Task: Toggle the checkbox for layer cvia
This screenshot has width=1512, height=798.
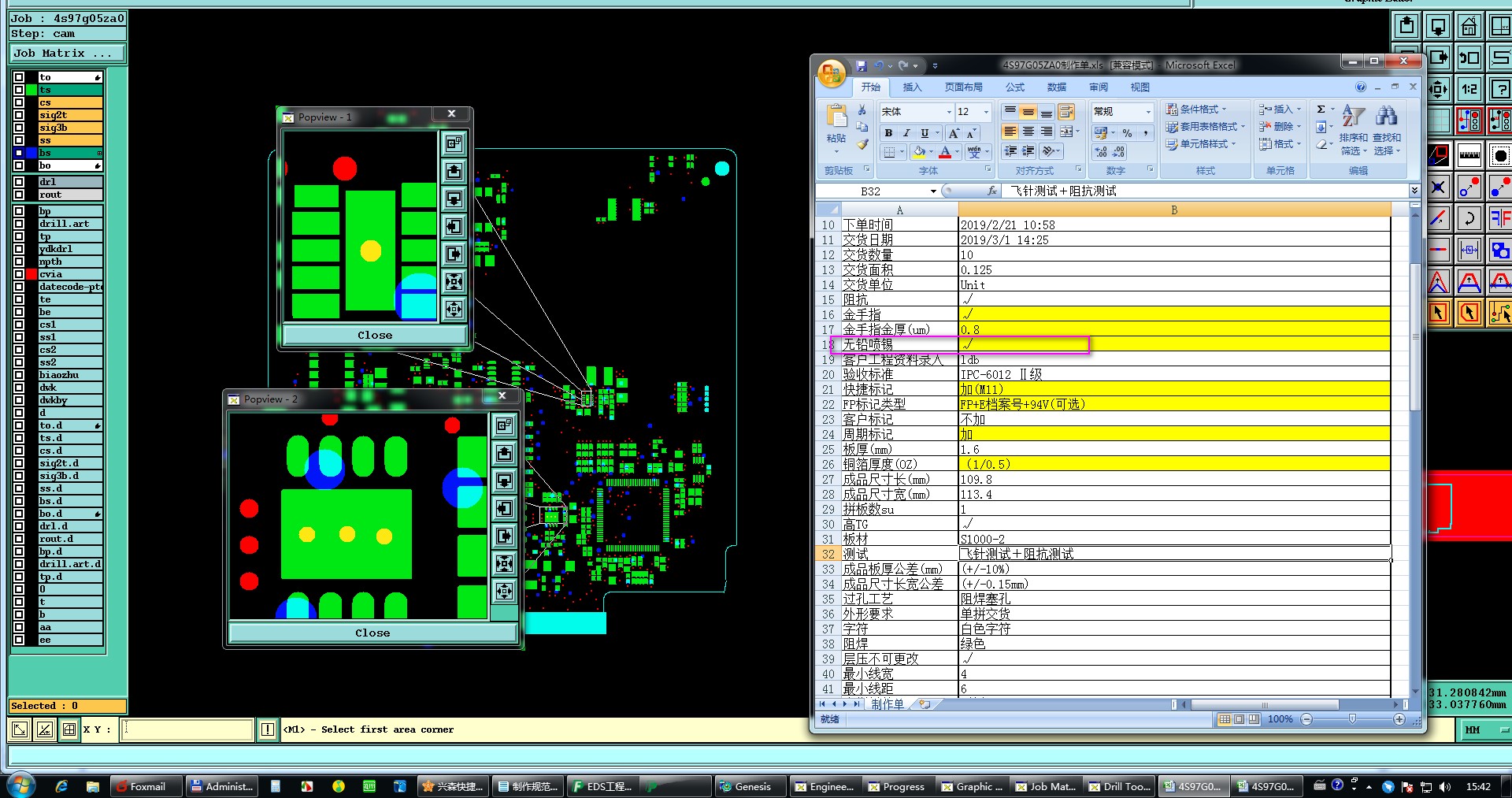Action: 19,274
